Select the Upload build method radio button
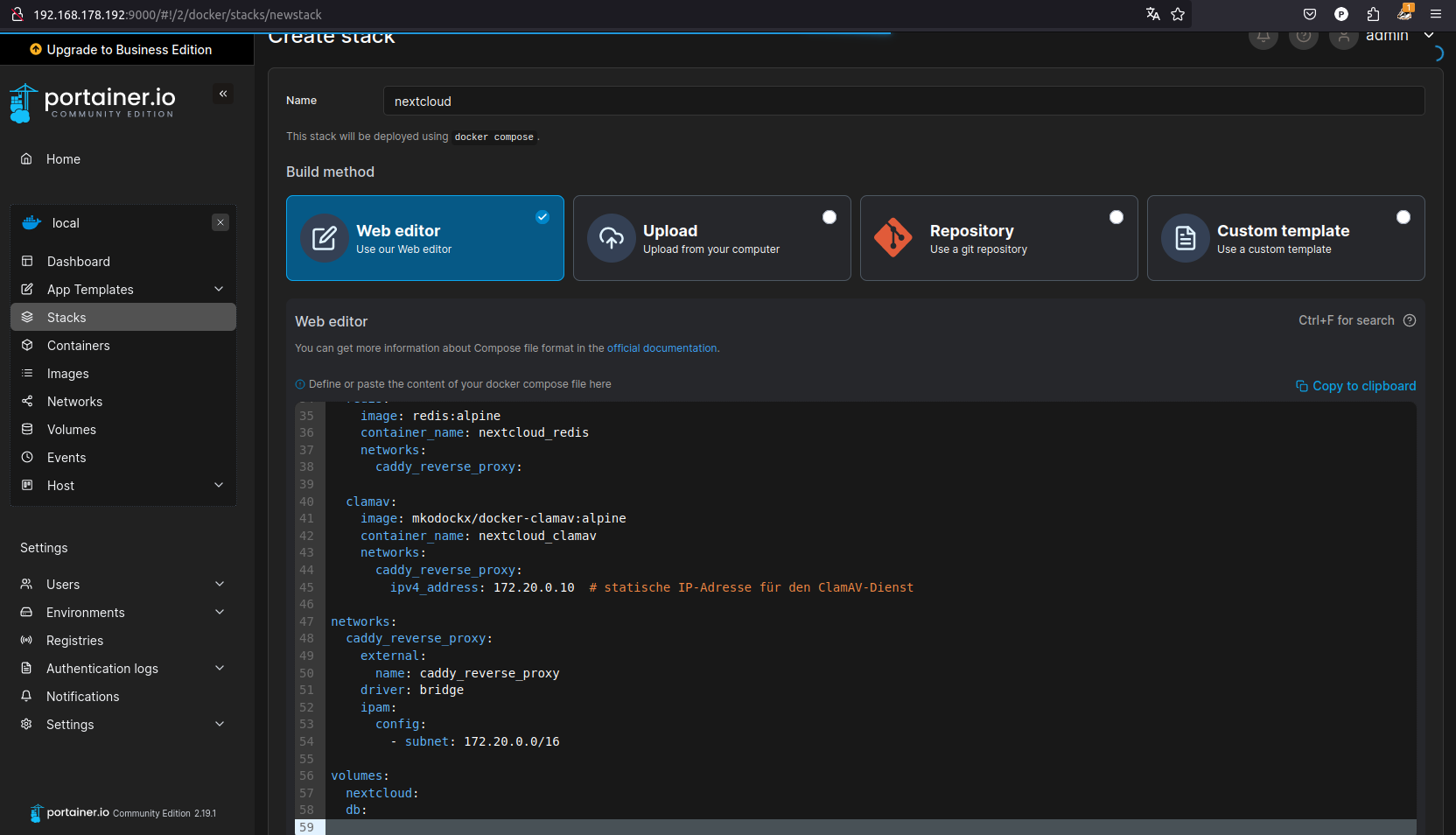This screenshot has width=1456, height=835. coord(829,217)
